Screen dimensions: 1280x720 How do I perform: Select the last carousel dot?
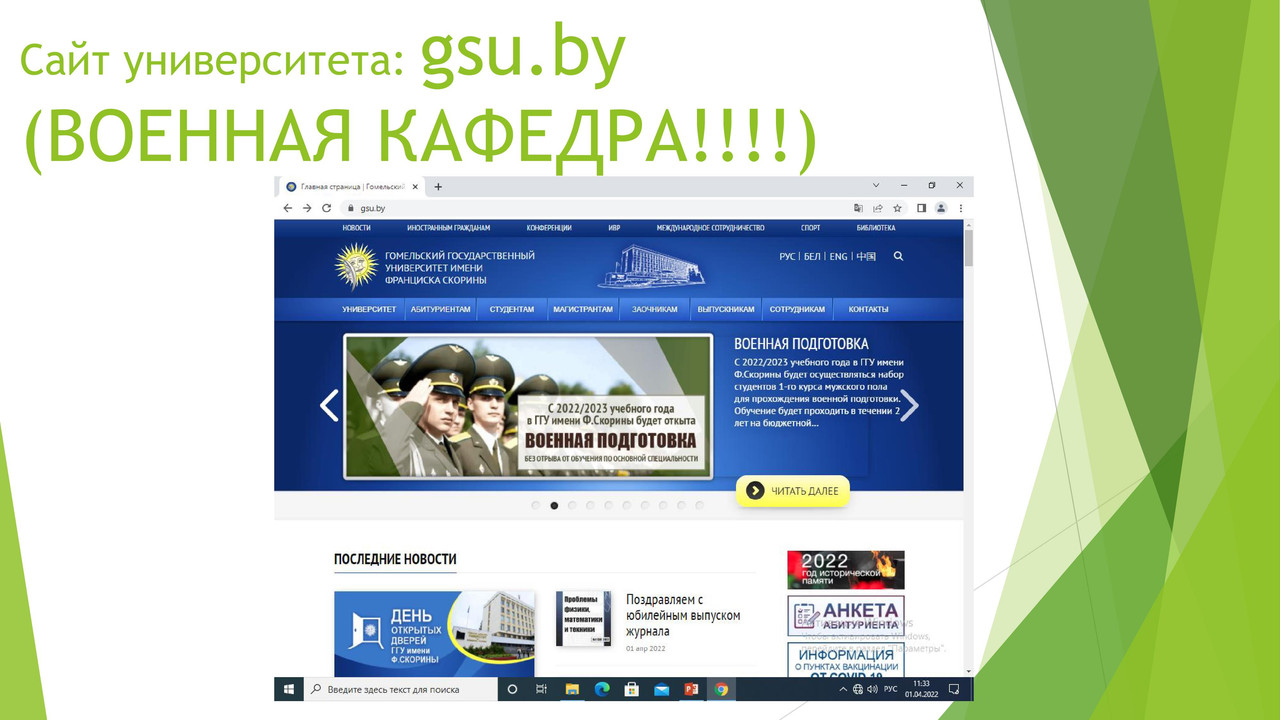(x=699, y=506)
